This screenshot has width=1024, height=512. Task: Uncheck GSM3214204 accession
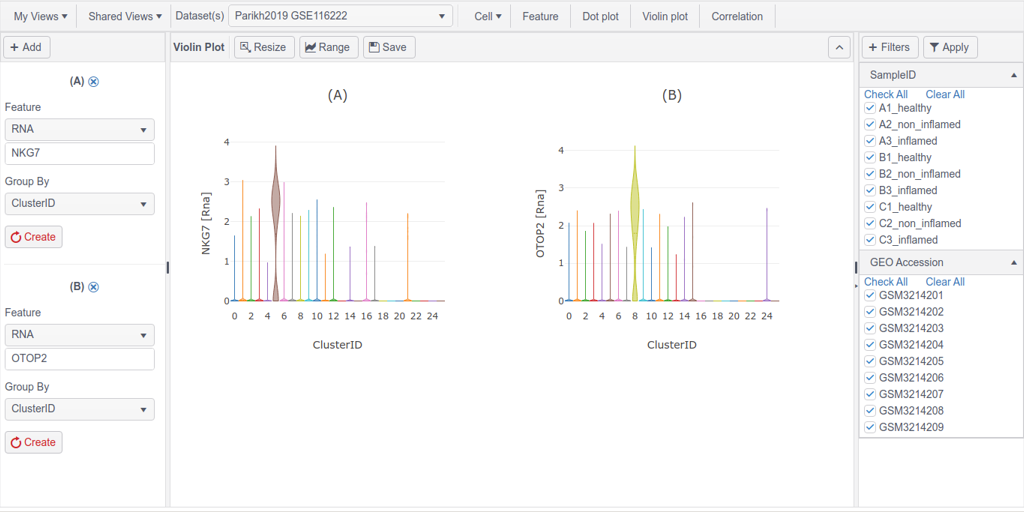tap(870, 345)
